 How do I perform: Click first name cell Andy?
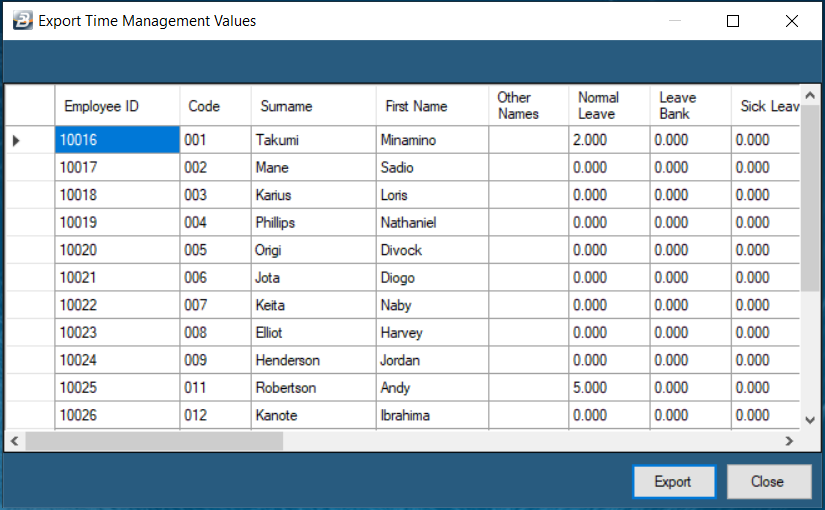click(x=432, y=387)
